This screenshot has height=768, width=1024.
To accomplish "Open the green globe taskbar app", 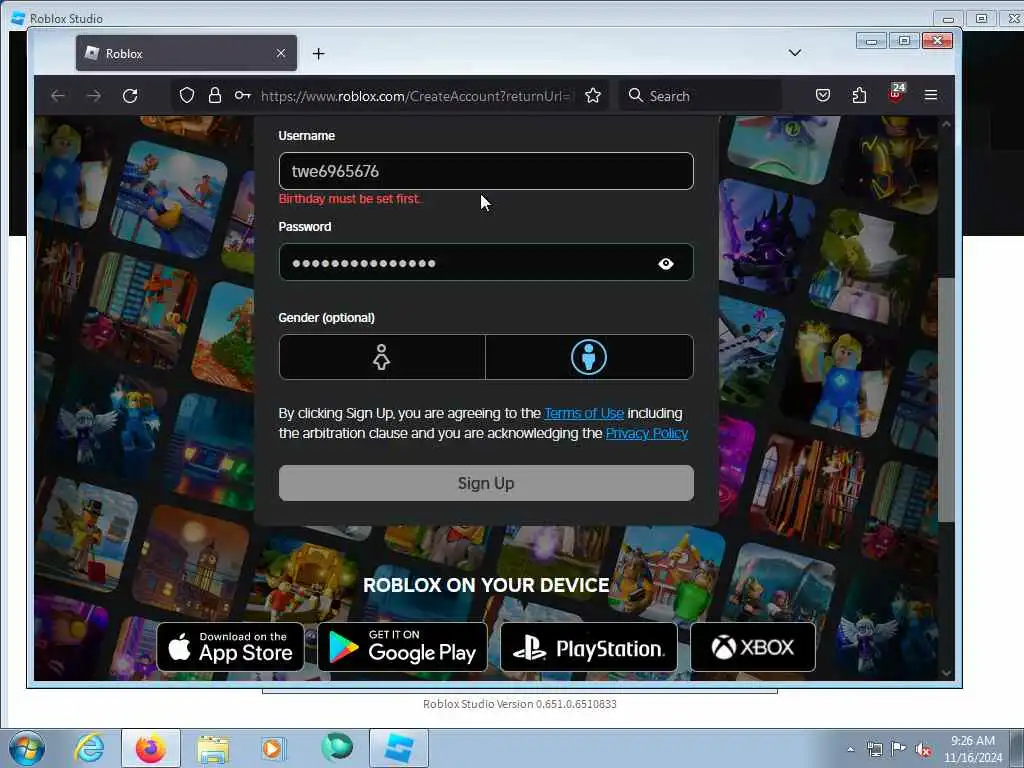I will tap(336, 748).
